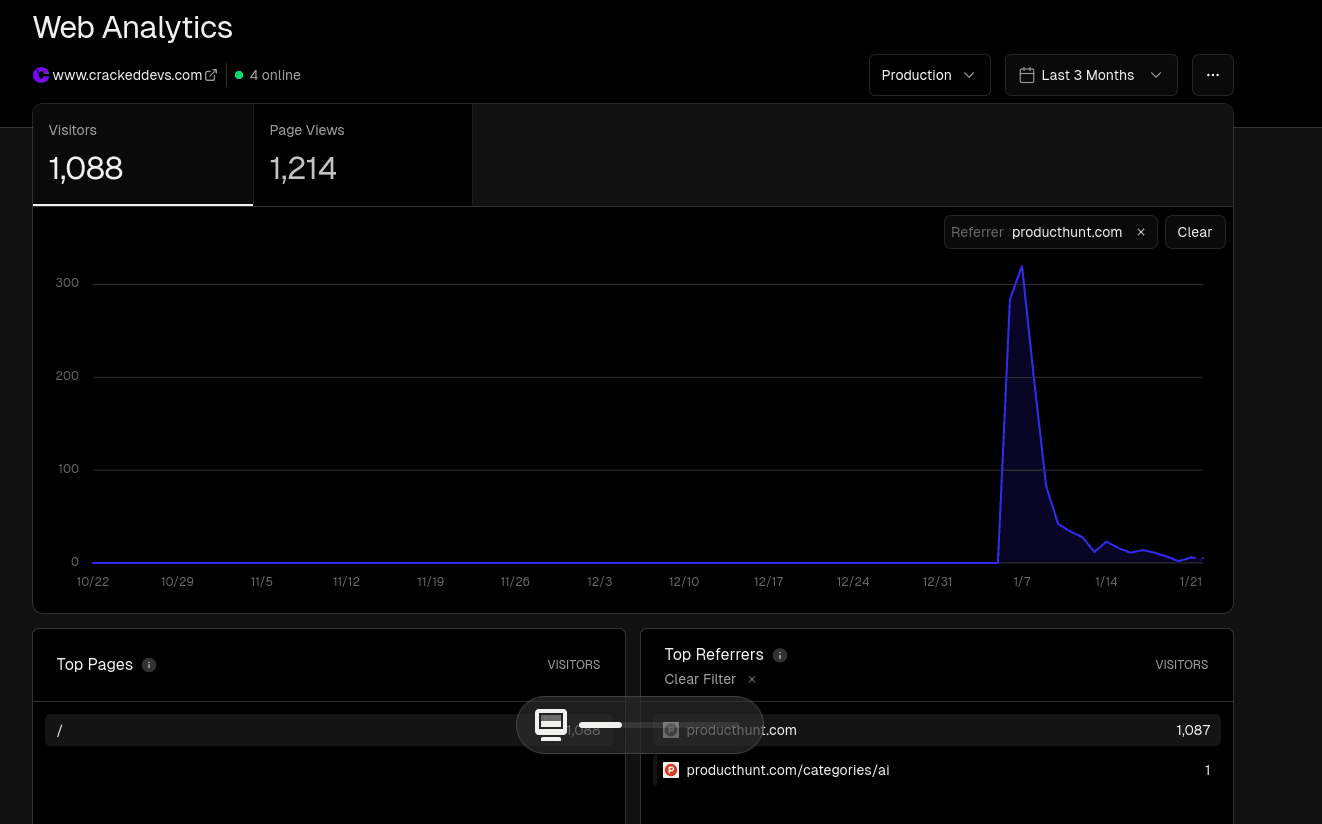Screen dimensions: 1322x824
Task: Switch to the Page Views tab
Action: click(363, 155)
